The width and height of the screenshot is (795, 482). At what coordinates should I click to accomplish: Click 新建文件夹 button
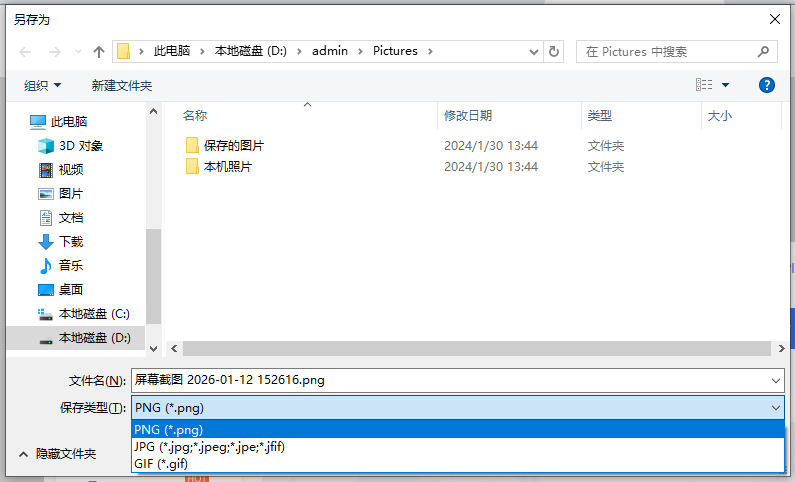(x=122, y=86)
